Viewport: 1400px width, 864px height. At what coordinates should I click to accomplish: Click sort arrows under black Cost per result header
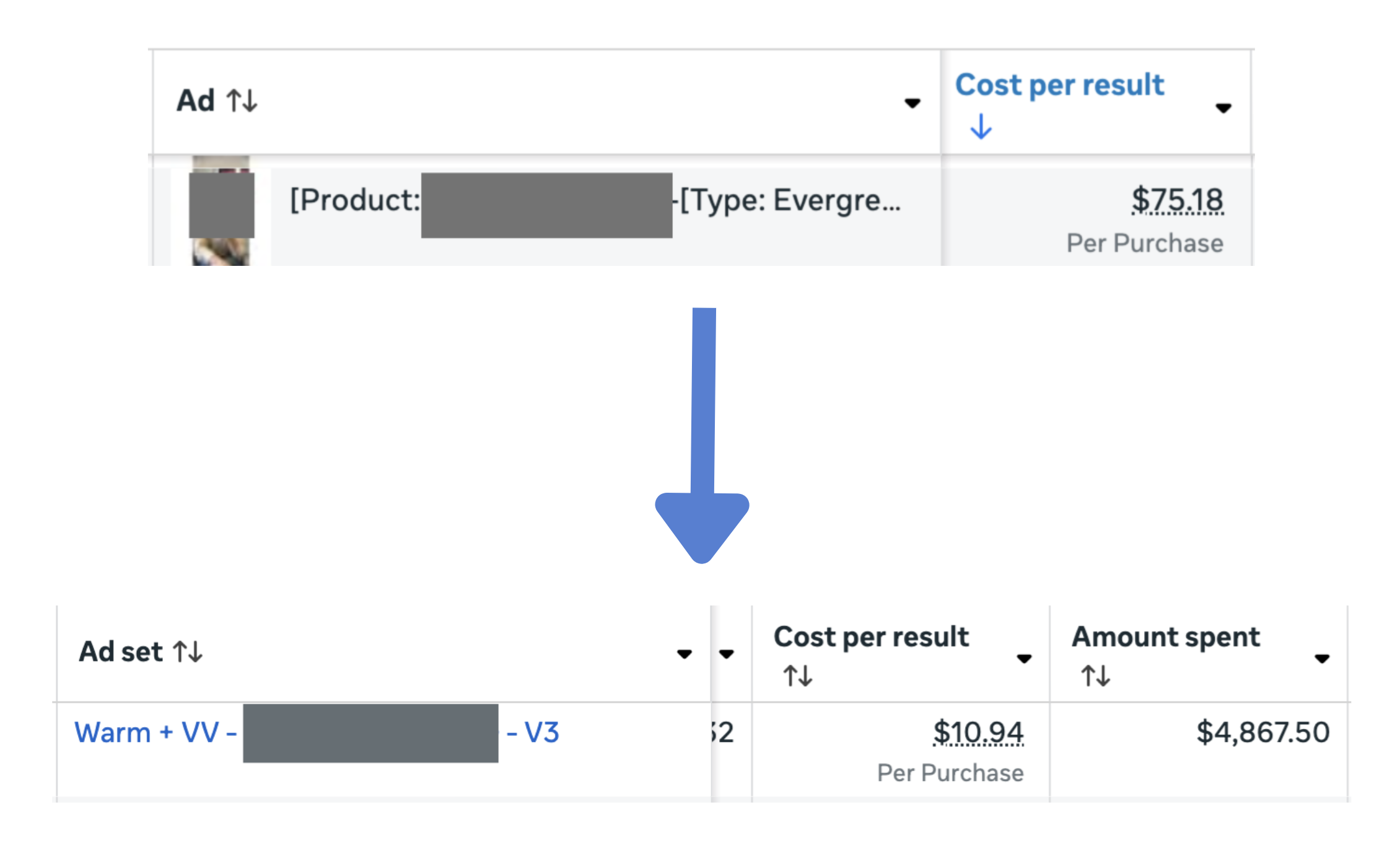[797, 676]
